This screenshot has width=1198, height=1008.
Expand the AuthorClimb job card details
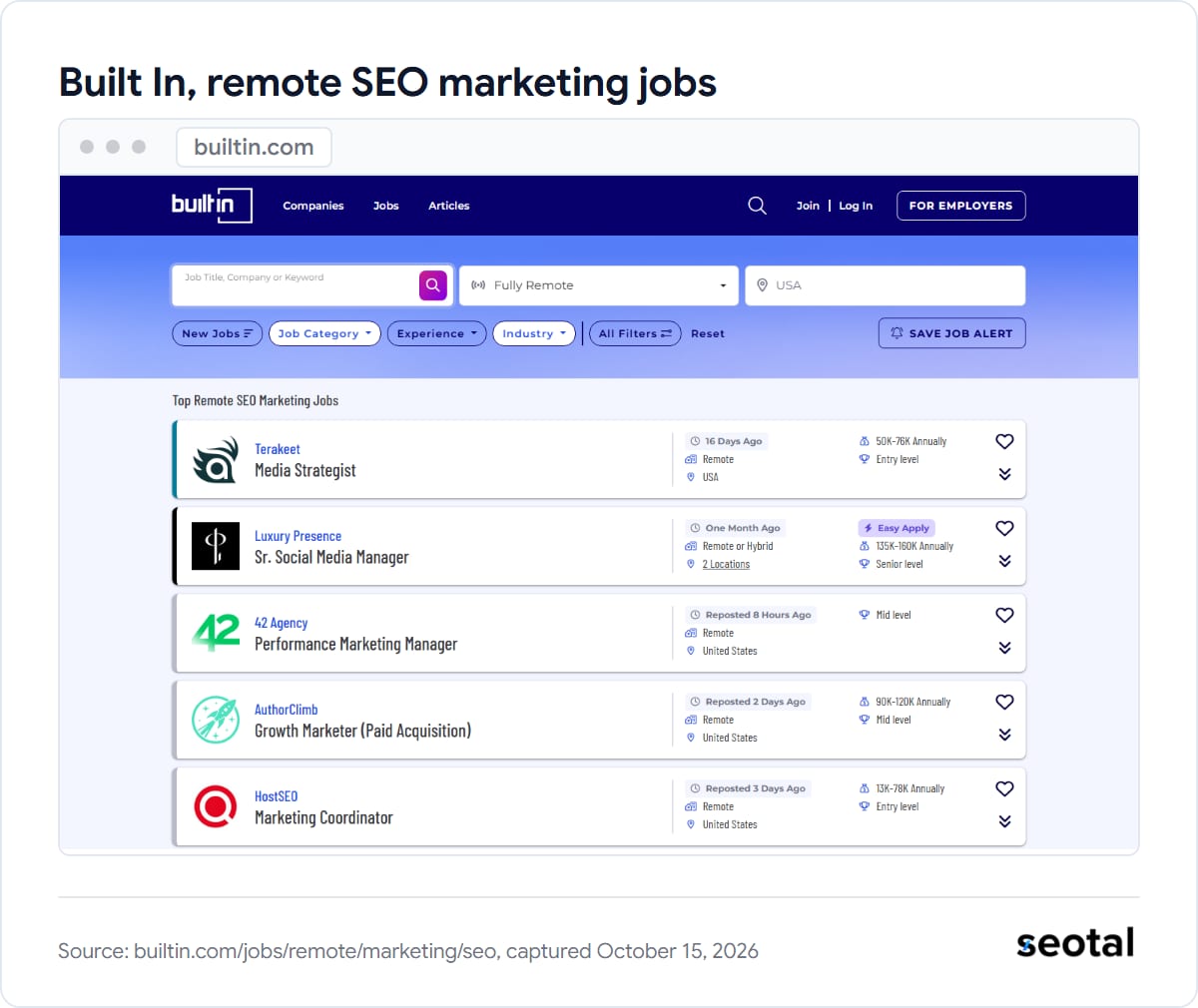1004,735
